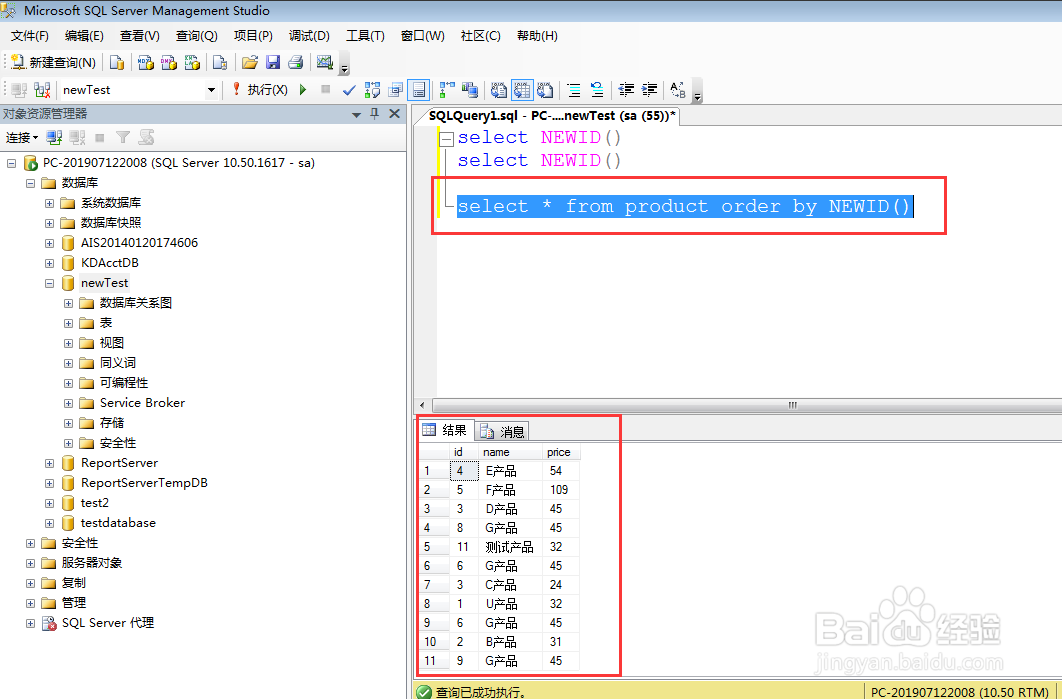Click the Open File folder icon
Image resolution: width=1062 pixels, height=699 pixels.
(250, 62)
